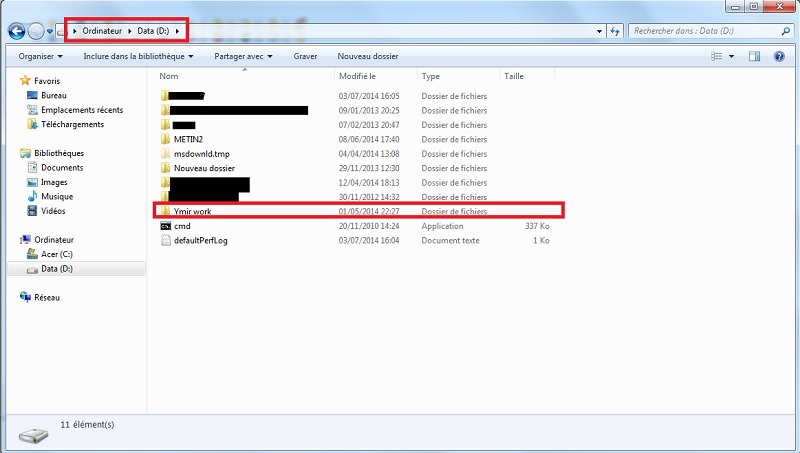Create a Nouveau dossier
Screen dimensions: 800x453
pos(368,56)
